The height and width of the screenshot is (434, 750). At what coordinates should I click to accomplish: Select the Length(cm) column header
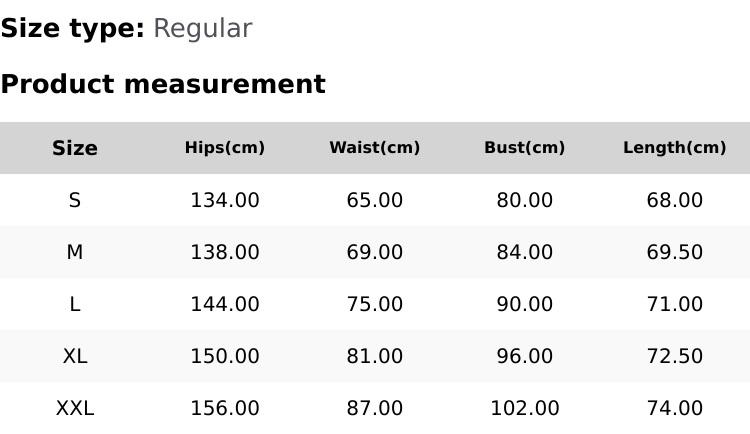[675, 148]
